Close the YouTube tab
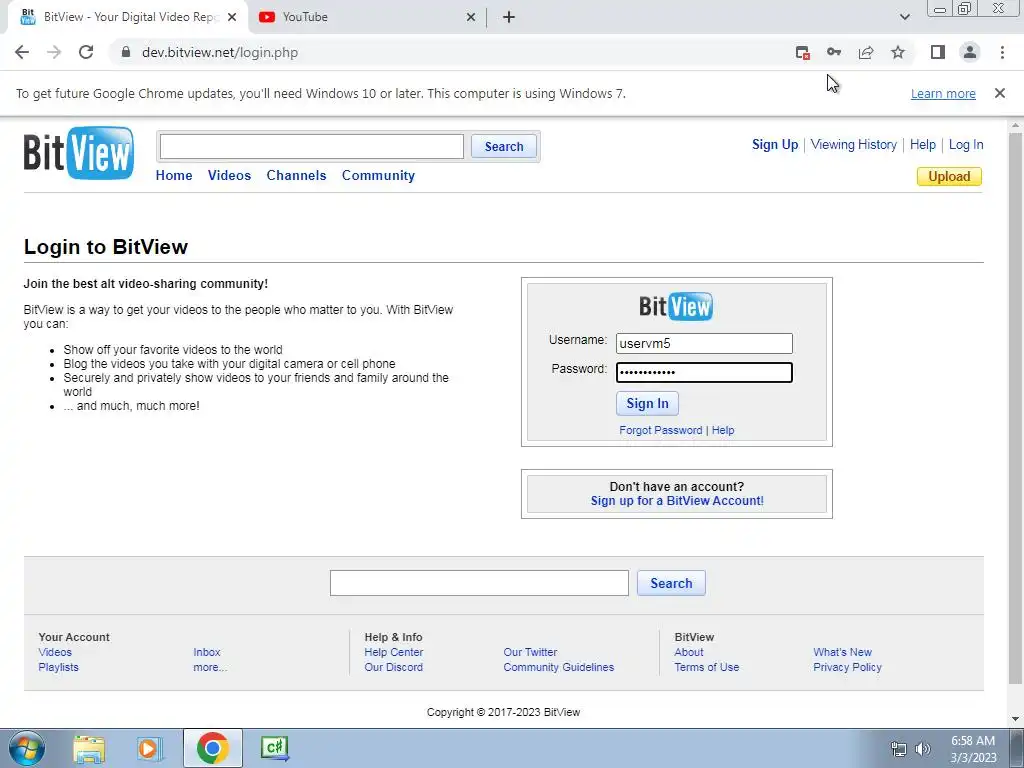The height and width of the screenshot is (768, 1024). coord(471,17)
